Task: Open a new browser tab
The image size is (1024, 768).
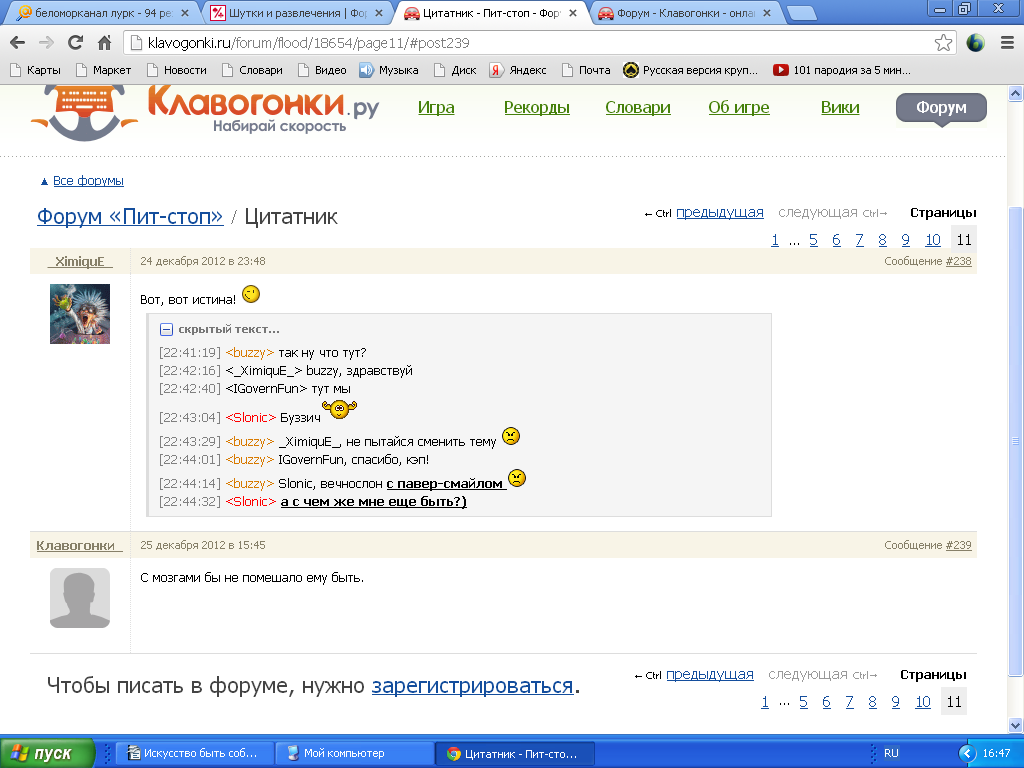Action: (x=801, y=13)
